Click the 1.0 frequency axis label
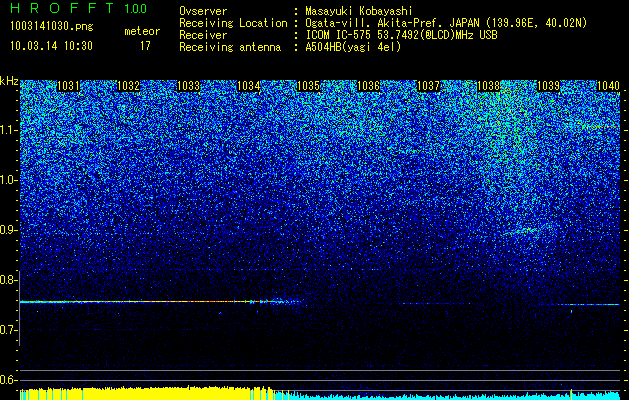This screenshot has width=629, height=400. [9, 180]
